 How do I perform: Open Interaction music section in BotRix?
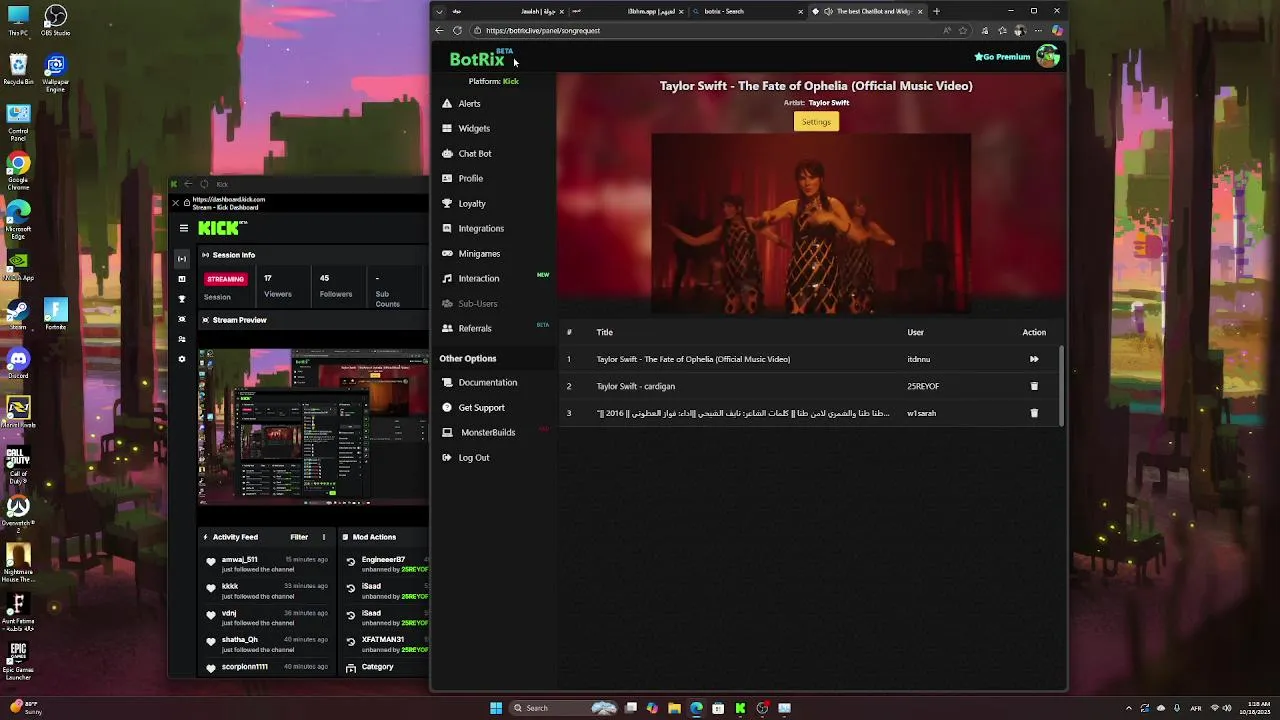point(478,278)
